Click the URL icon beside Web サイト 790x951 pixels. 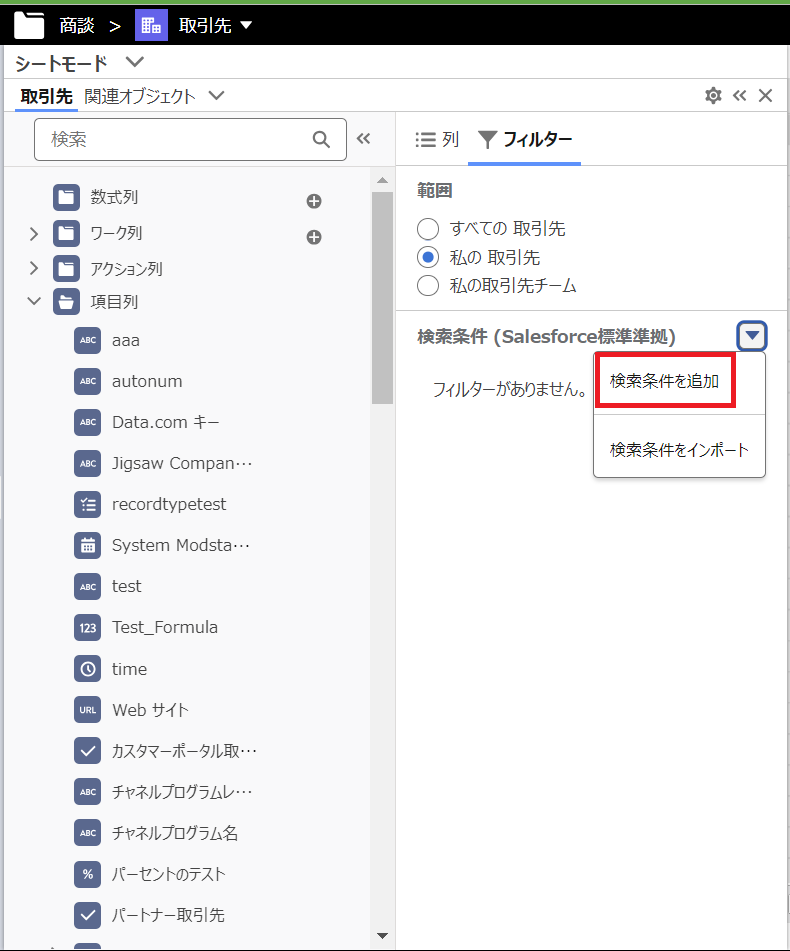coord(87,710)
